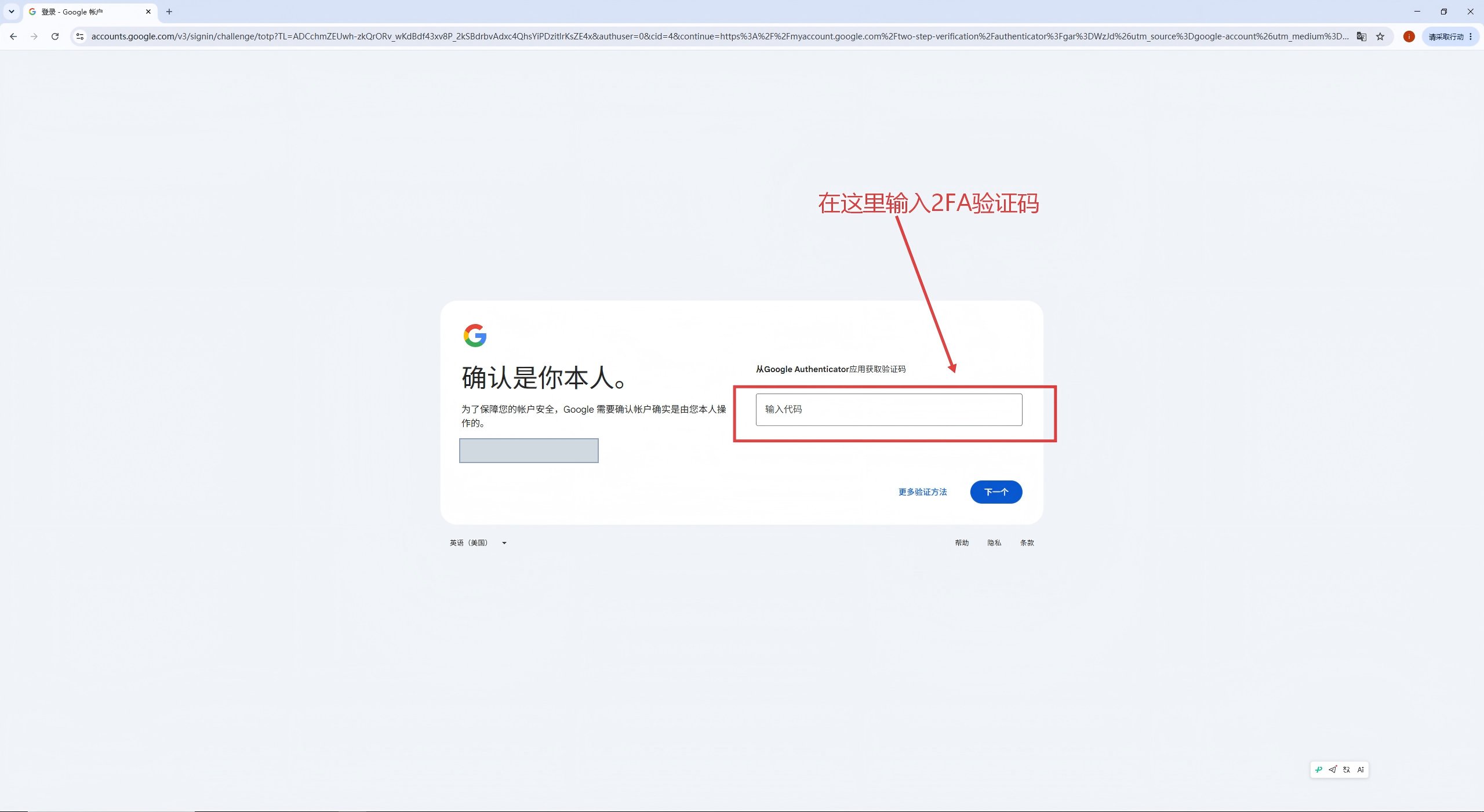The image size is (1484, 812).
Task: Bookmark this page with the star icon
Action: coord(1380,37)
